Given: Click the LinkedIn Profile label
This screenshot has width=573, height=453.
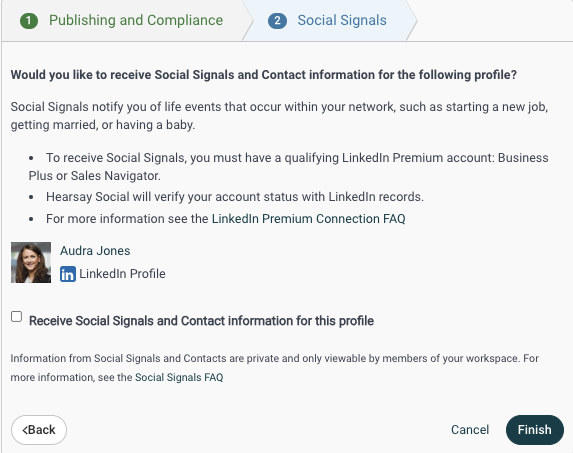Looking at the screenshot, I should coord(122,274).
